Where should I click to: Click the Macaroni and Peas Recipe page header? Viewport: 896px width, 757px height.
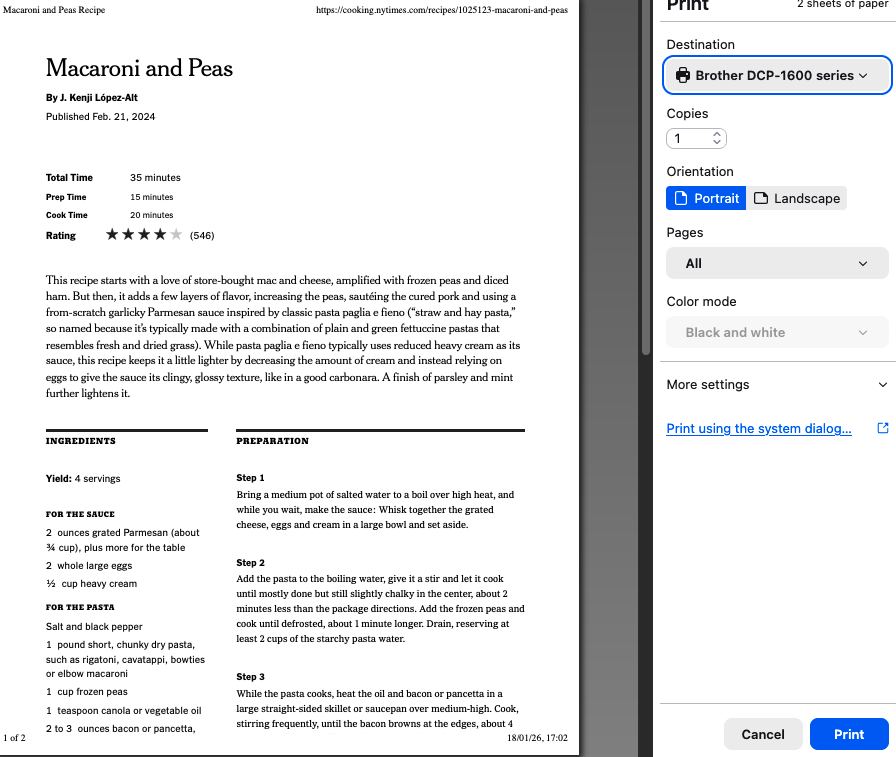(x=54, y=10)
